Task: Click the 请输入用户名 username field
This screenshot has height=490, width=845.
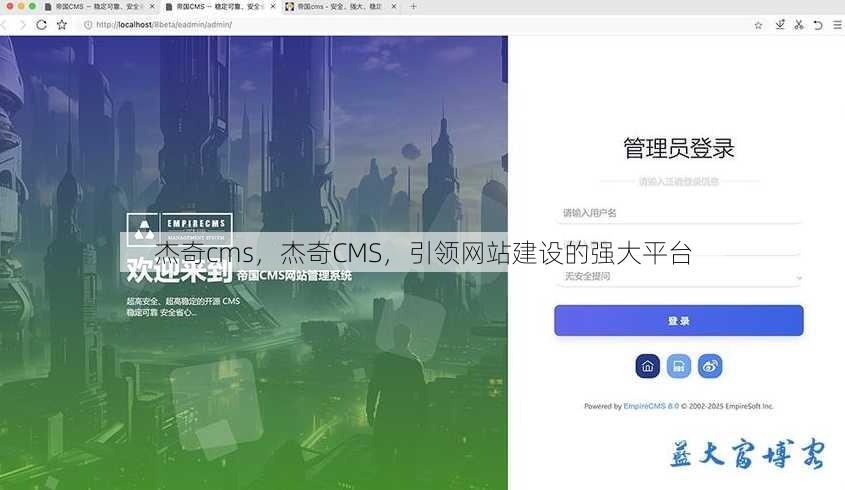Action: point(678,213)
